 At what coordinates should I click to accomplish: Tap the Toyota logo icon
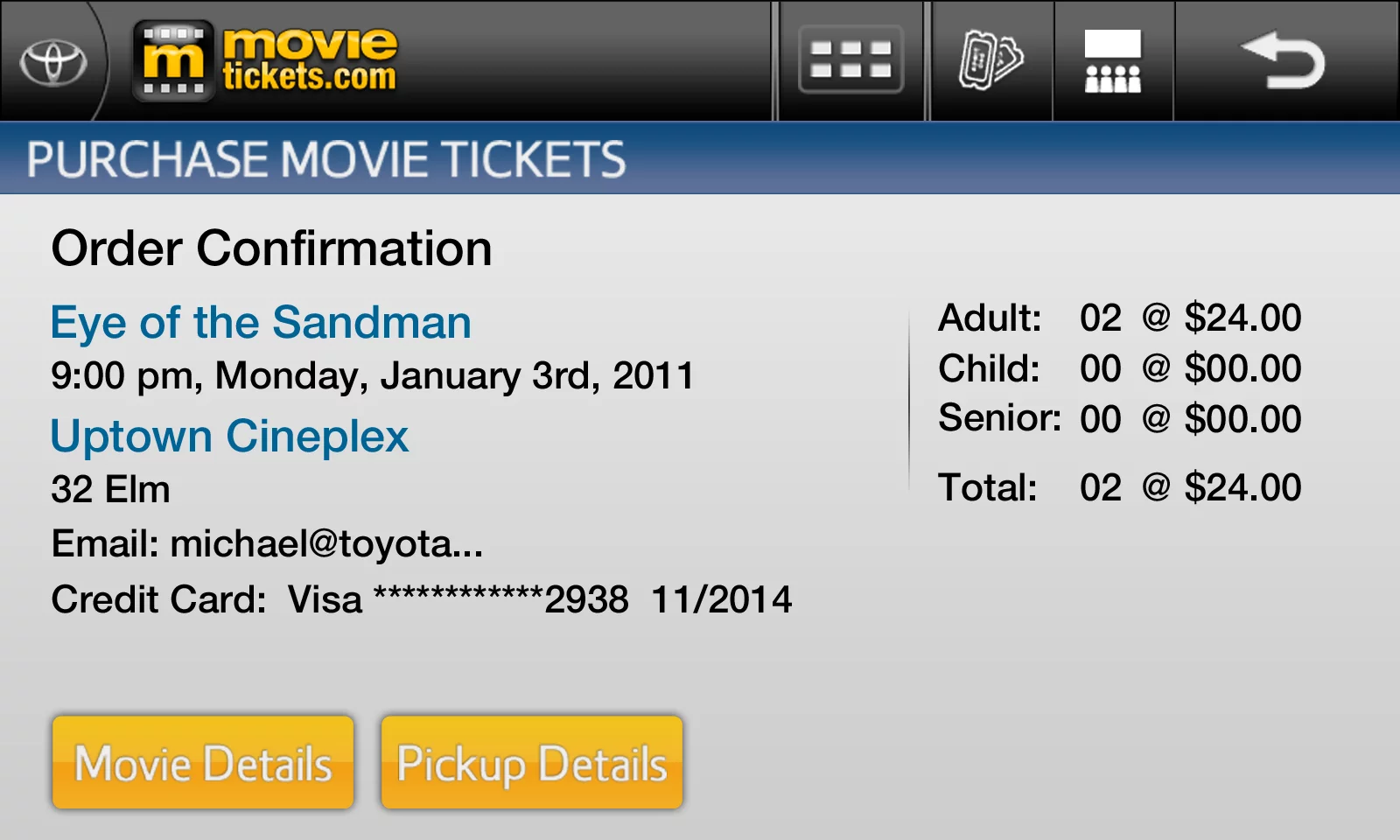pos(53,62)
